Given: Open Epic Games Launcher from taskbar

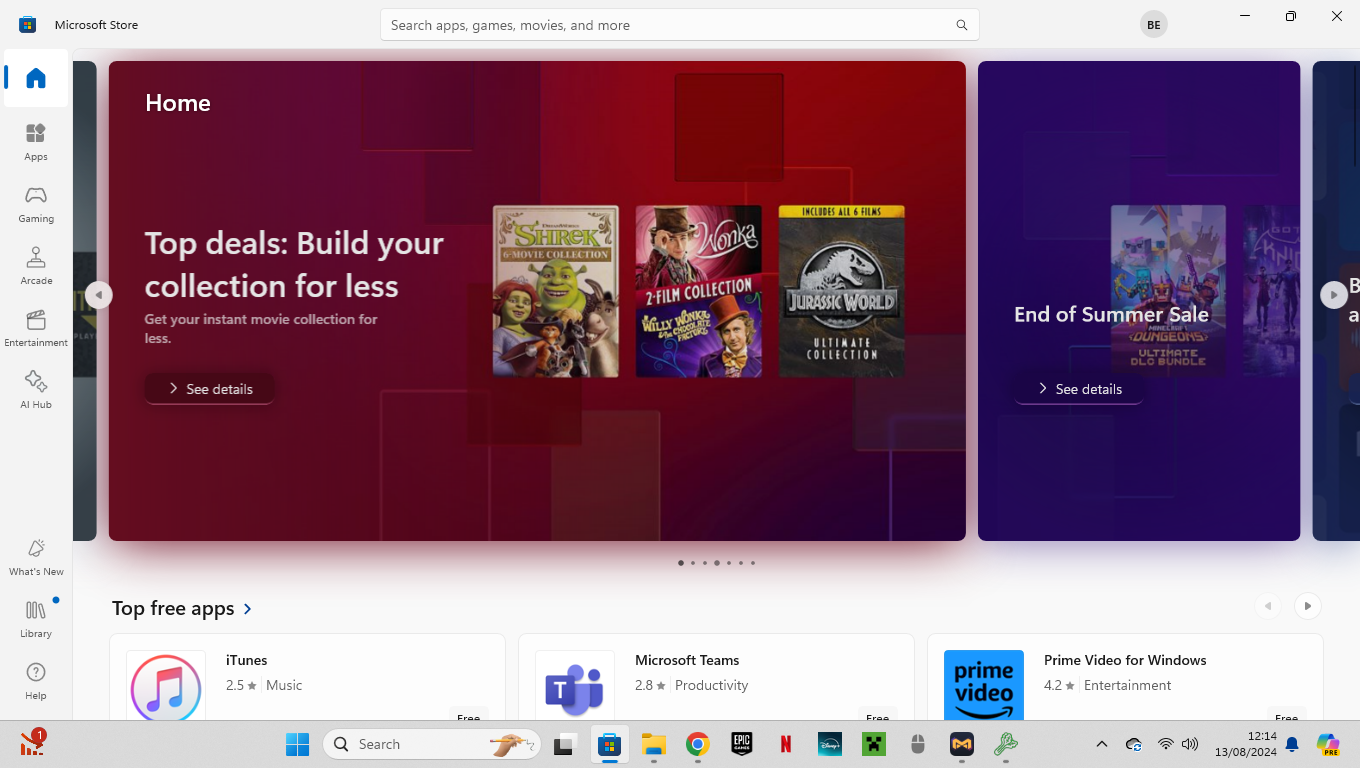Looking at the screenshot, I should [x=741, y=744].
